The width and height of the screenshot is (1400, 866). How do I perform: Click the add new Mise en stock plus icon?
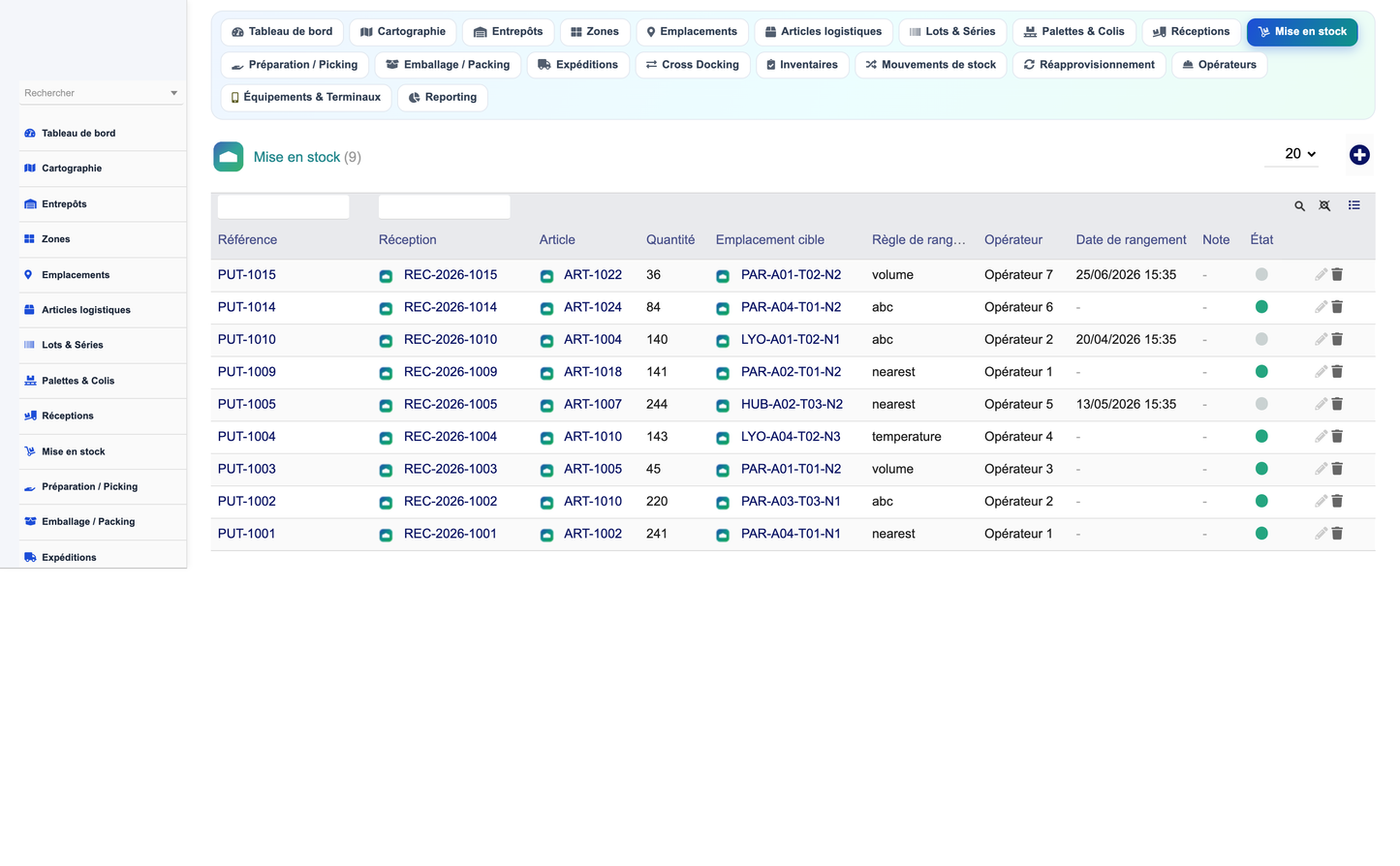(1359, 155)
